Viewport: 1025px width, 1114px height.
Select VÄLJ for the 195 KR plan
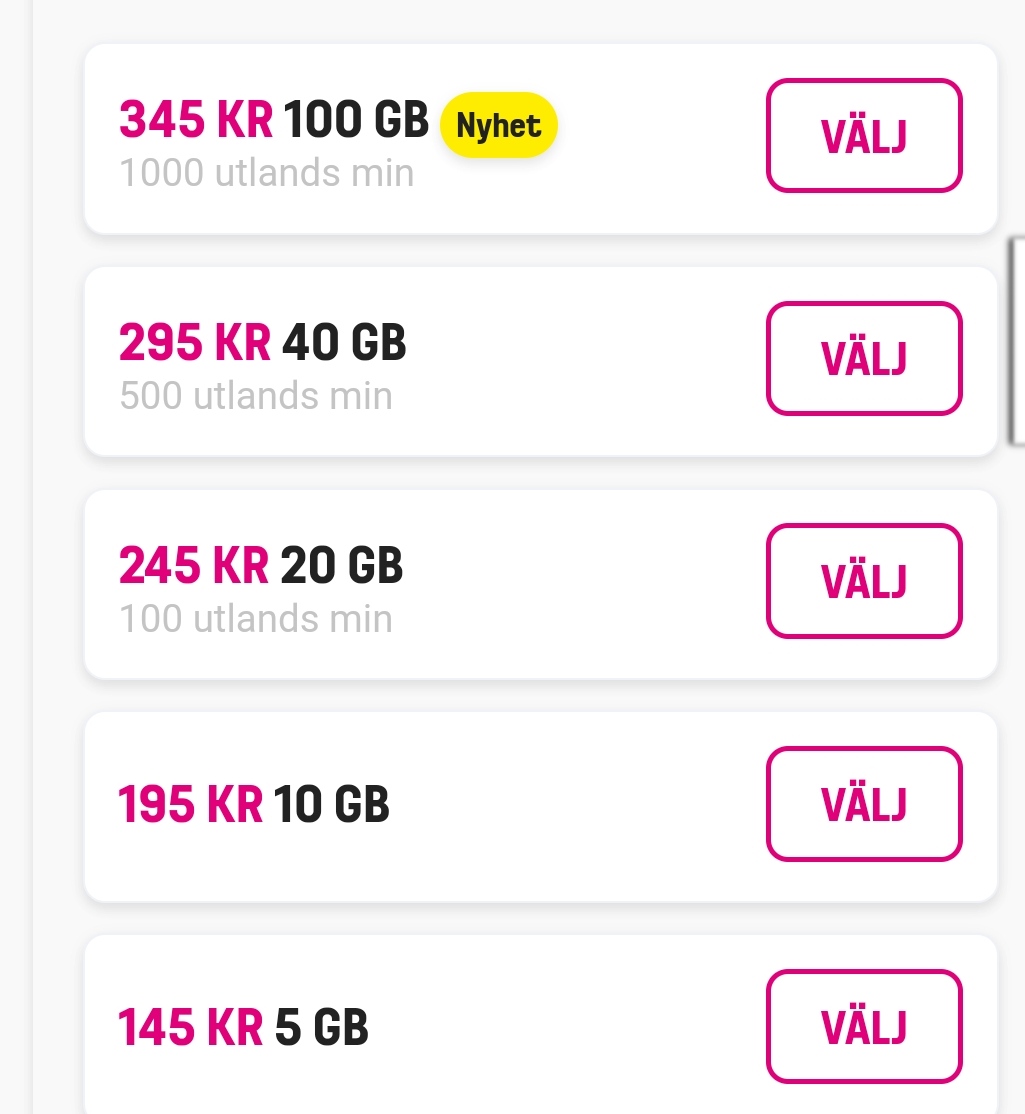pyautogui.click(x=864, y=804)
